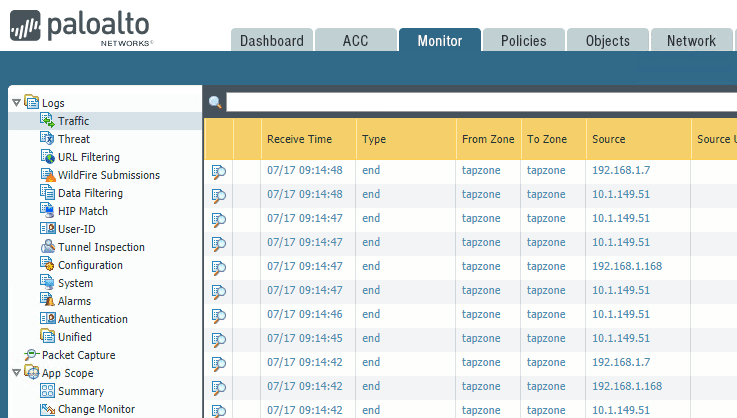Open the Policies tab
Viewport: 737px width, 418px height.
pyautogui.click(x=524, y=40)
